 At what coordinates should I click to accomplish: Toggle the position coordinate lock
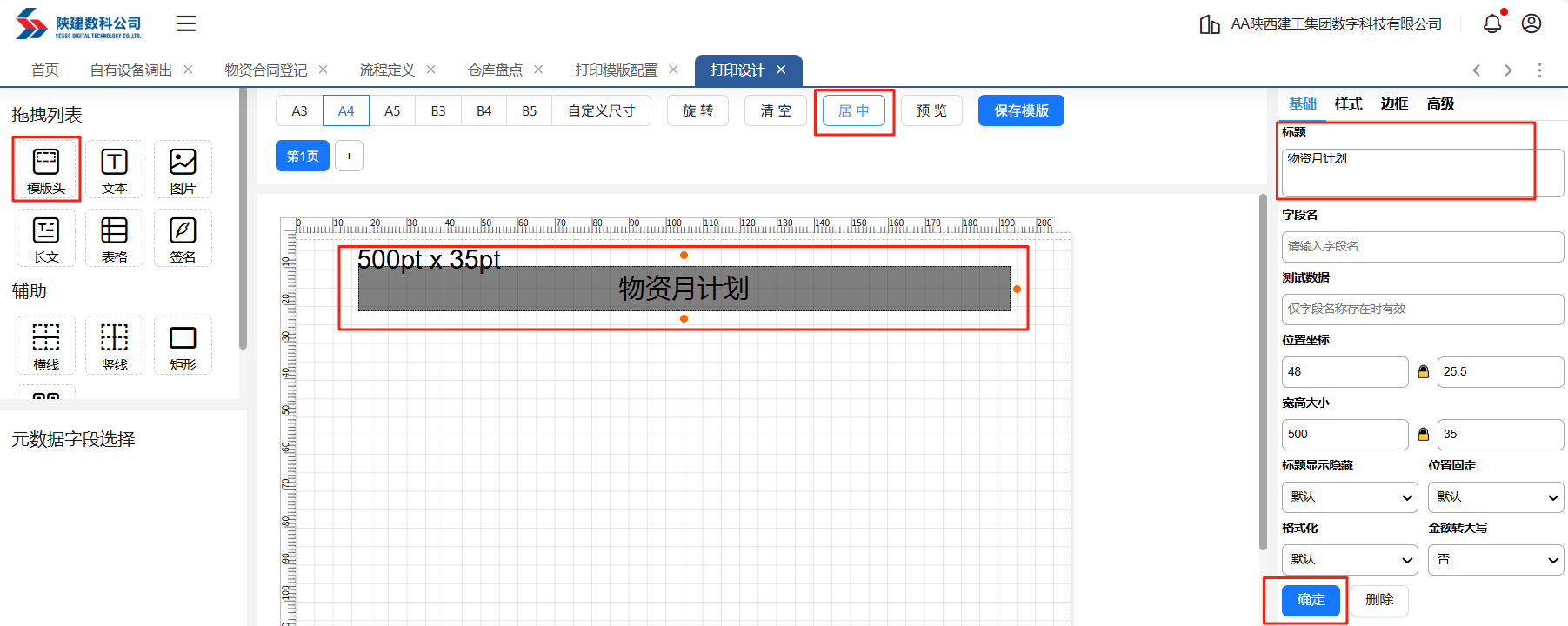coord(1423,372)
